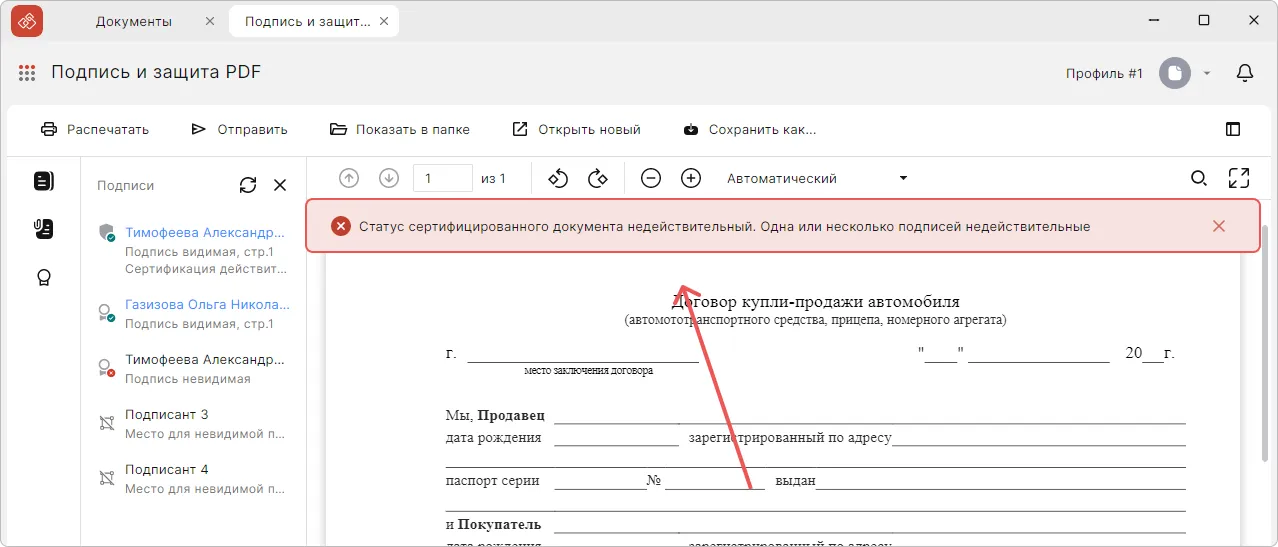Click Открыть новый

coord(576,129)
